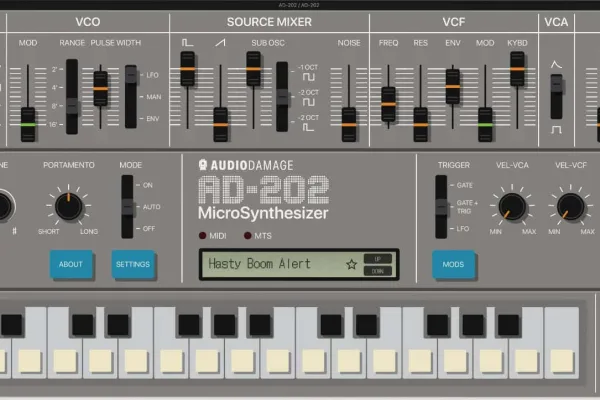Click the VCF ENV slider
This screenshot has width=600, height=400.
coord(453,87)
